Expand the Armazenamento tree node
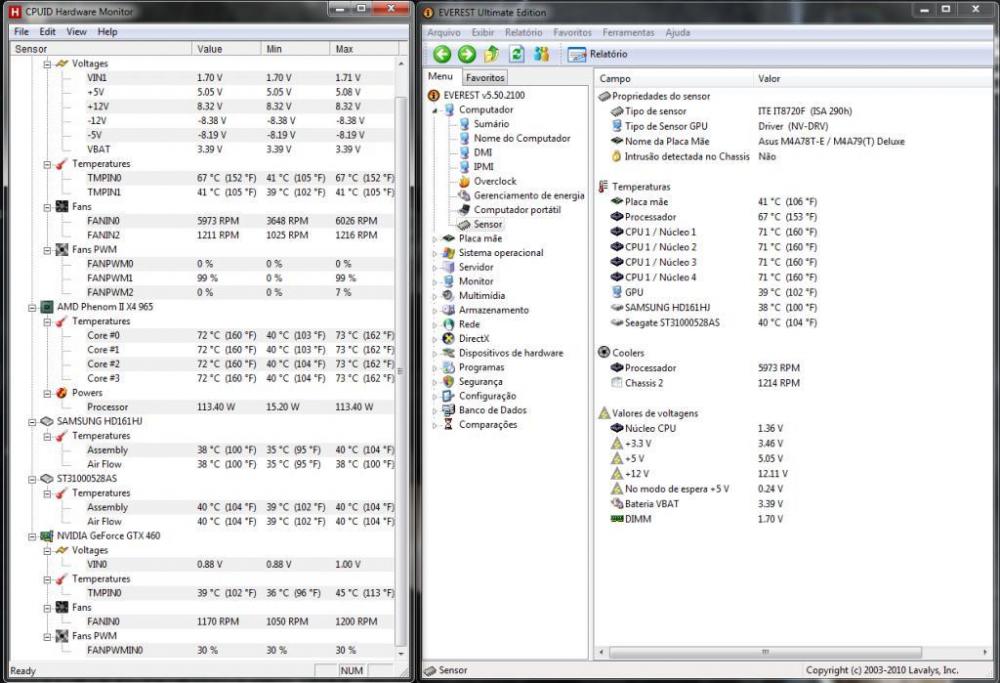 pos(435,310)
